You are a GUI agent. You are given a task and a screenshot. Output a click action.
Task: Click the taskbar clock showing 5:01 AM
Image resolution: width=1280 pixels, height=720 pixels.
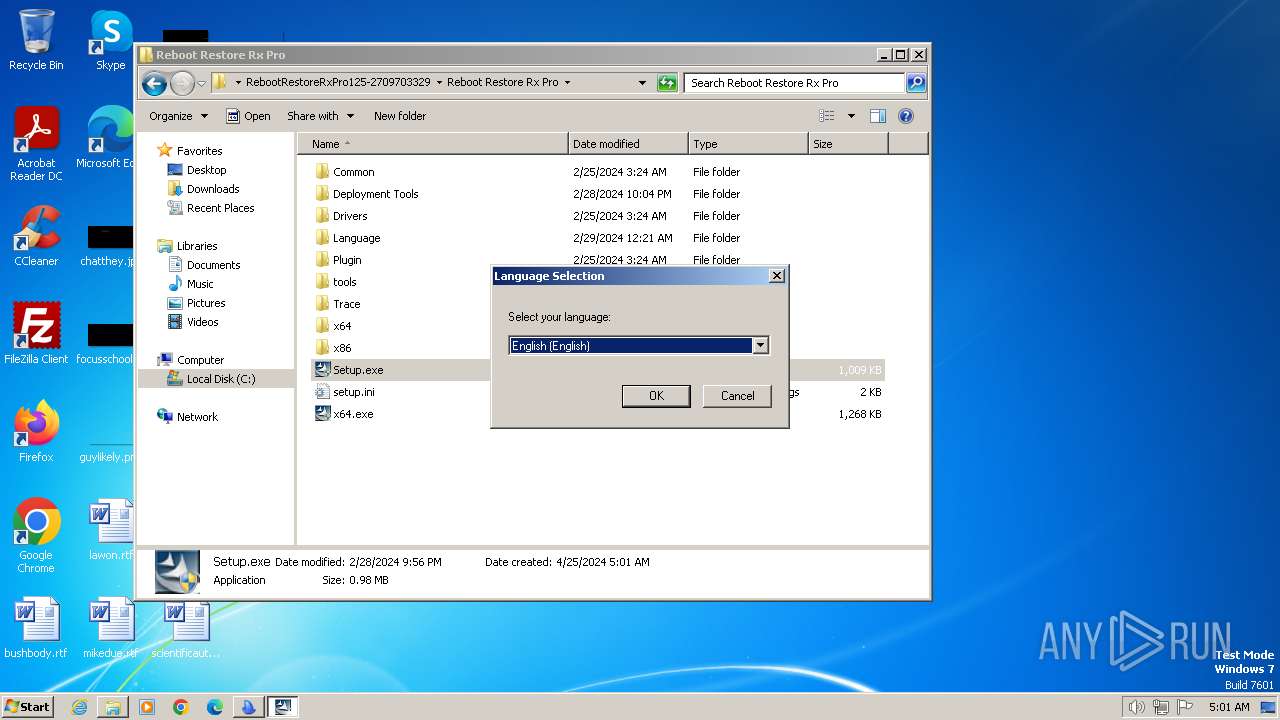pyautogui.click(x=1229, y=707)
